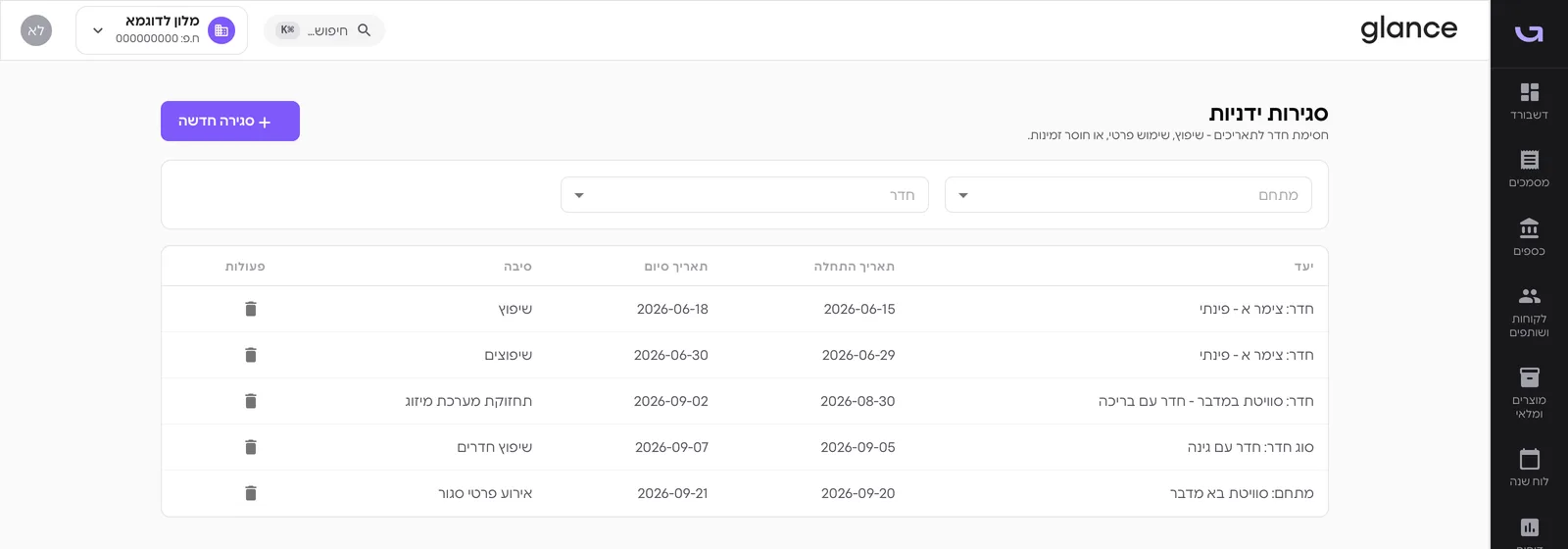Viewport: 1568px width, 549px height.
Task: Click the end date 2026-06-30
Action: pos(671,355)
